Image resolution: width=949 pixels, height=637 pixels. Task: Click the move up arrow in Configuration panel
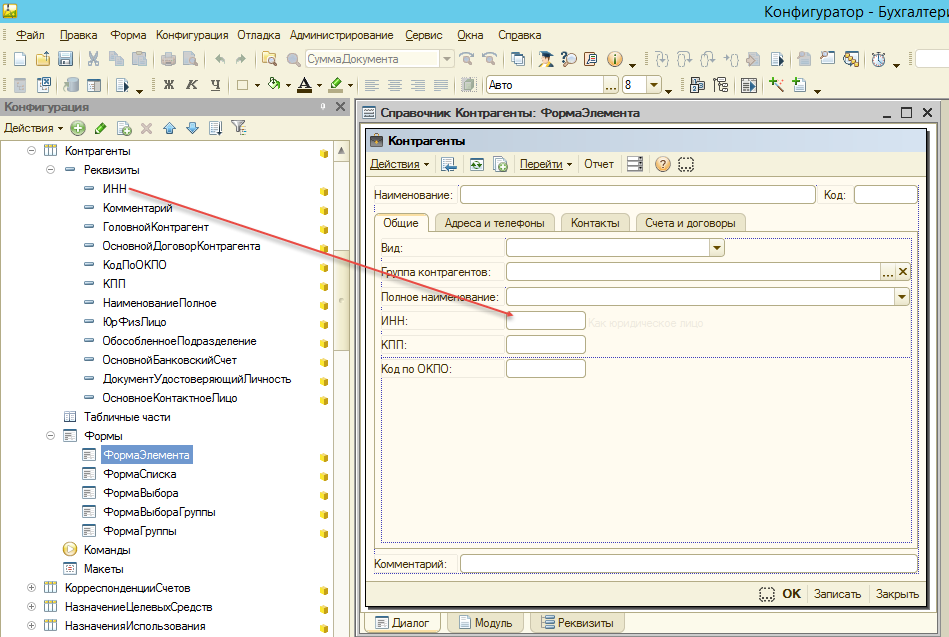click(x=169, y=128)
